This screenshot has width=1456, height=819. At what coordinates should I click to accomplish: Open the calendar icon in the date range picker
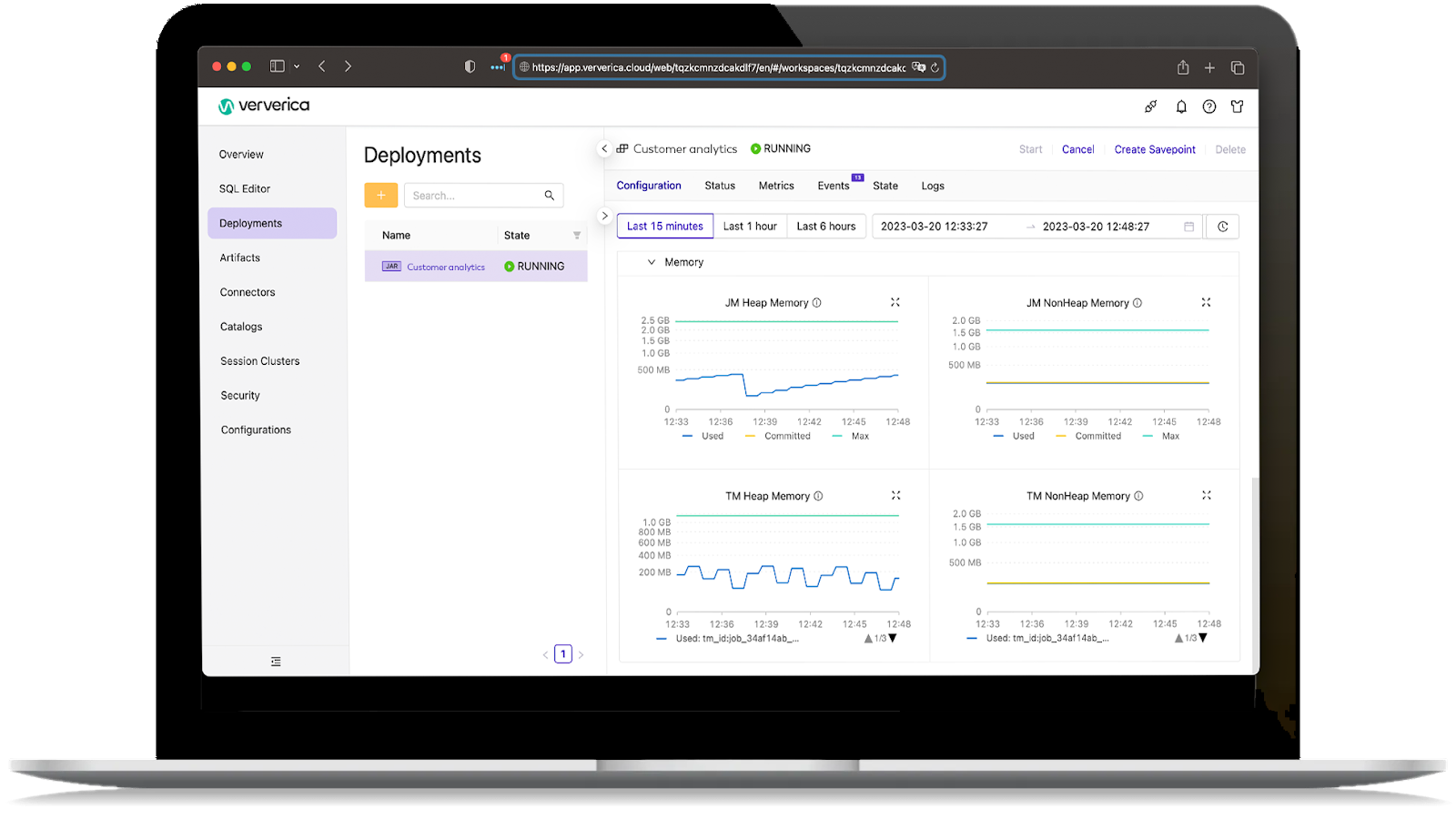1188,226
